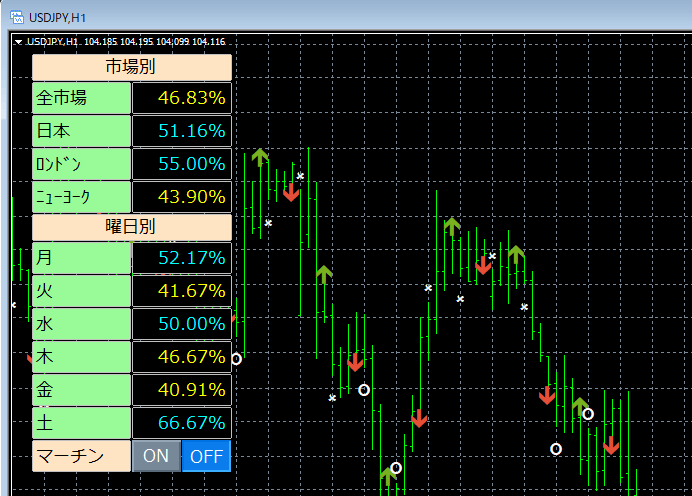Screen dimensions: 692x496
Task: Click the ﾛﾝﾄﾞﾝ market label
Action: 81,164
